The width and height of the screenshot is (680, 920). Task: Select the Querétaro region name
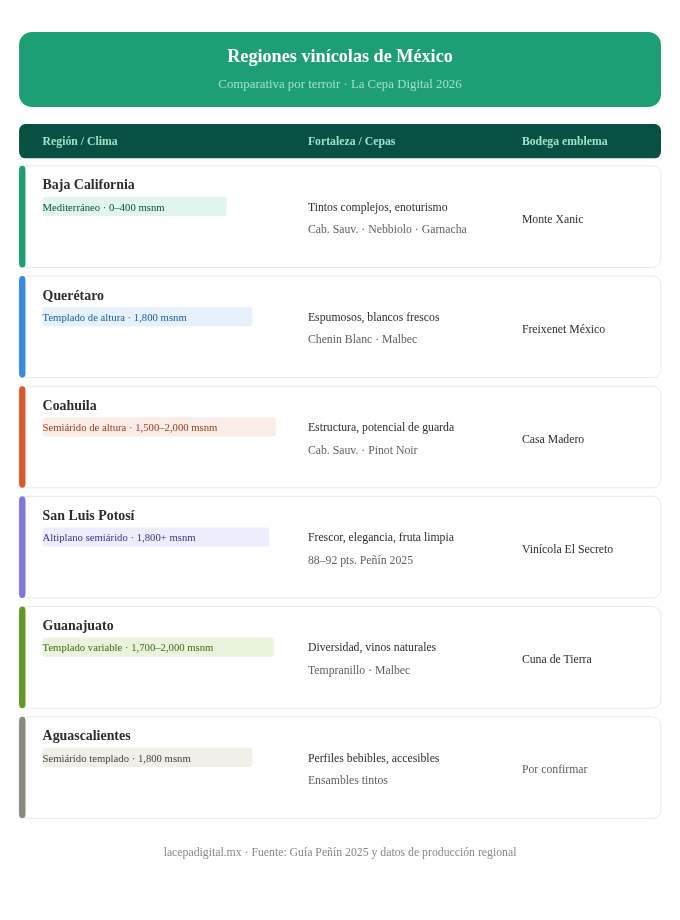pyautogui.click(x=73, y=295)
